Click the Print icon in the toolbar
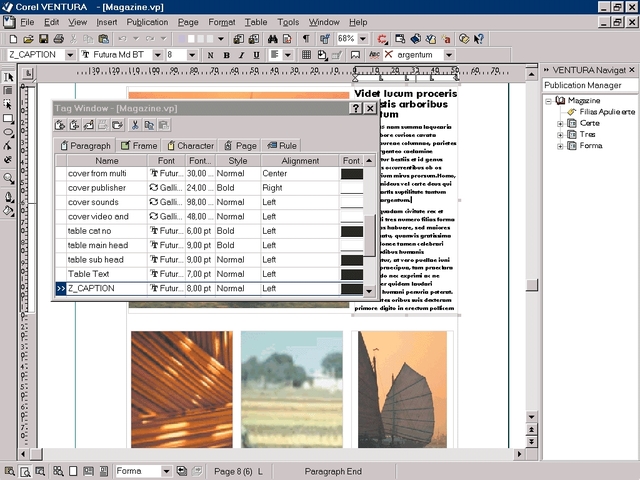 [58, 39]
